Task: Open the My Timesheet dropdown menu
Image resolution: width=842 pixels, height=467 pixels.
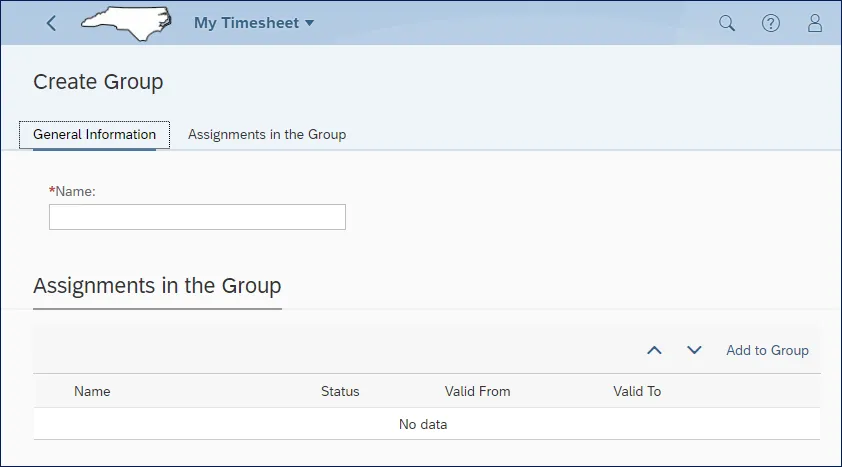Action: [x=254, y=23]
